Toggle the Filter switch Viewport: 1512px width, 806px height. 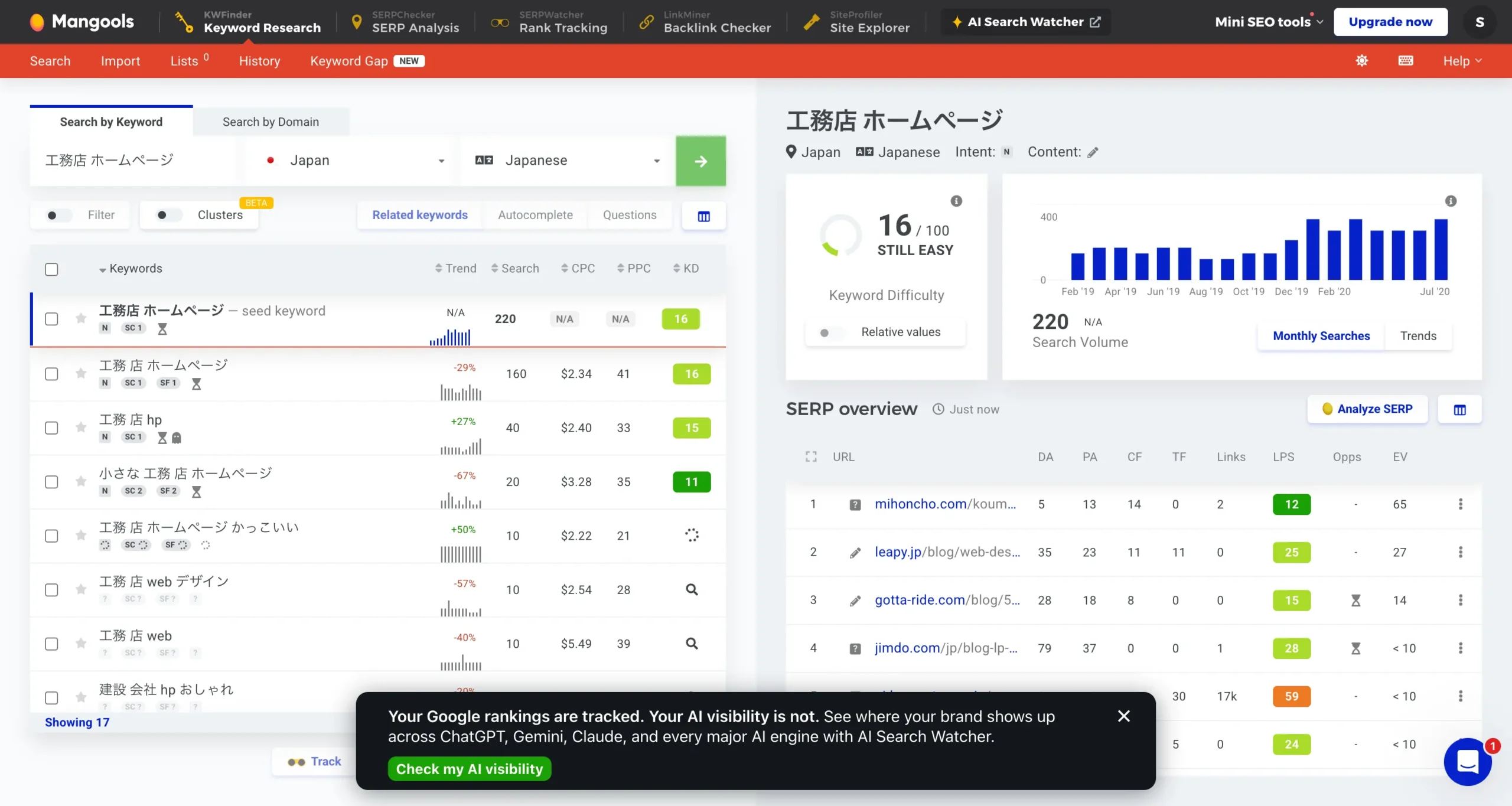pyautogui.click(x=58, y=215)
